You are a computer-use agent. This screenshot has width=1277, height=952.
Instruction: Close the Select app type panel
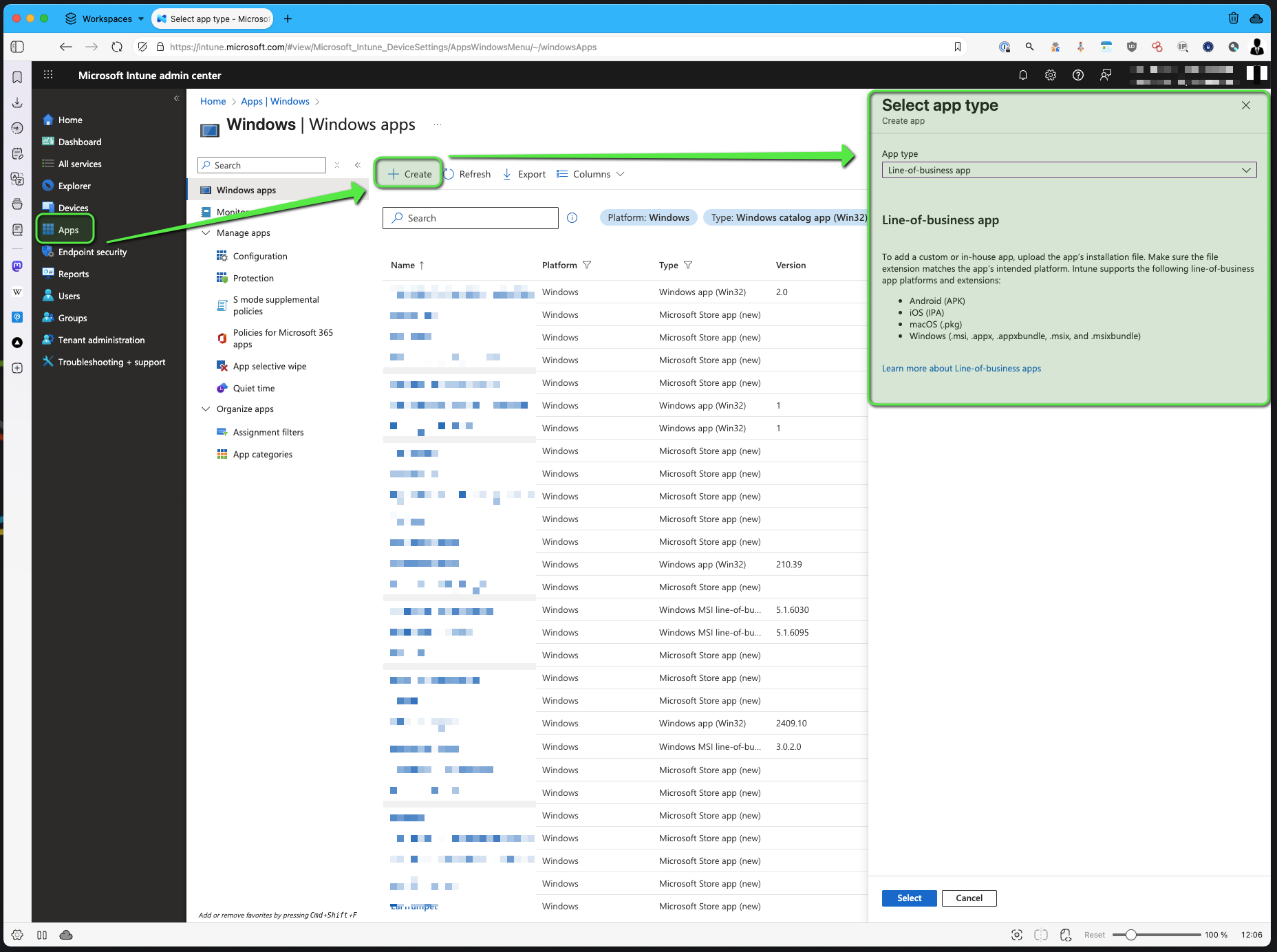(x=1246, y=105)
